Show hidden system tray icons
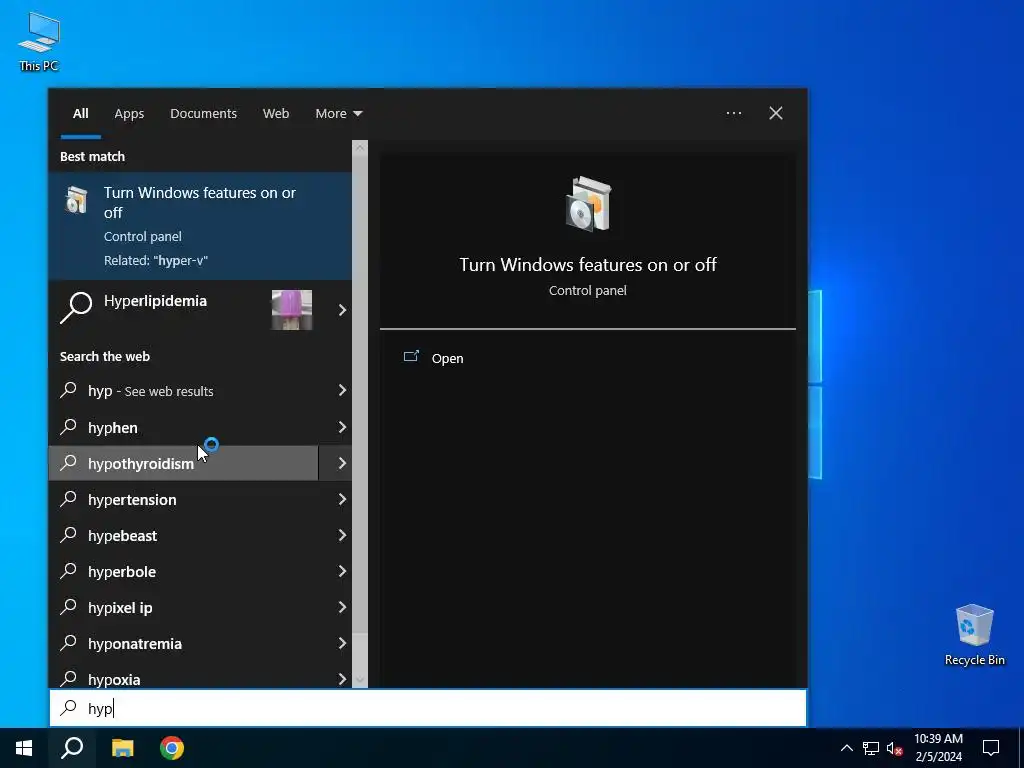 (x=846, y=748)
